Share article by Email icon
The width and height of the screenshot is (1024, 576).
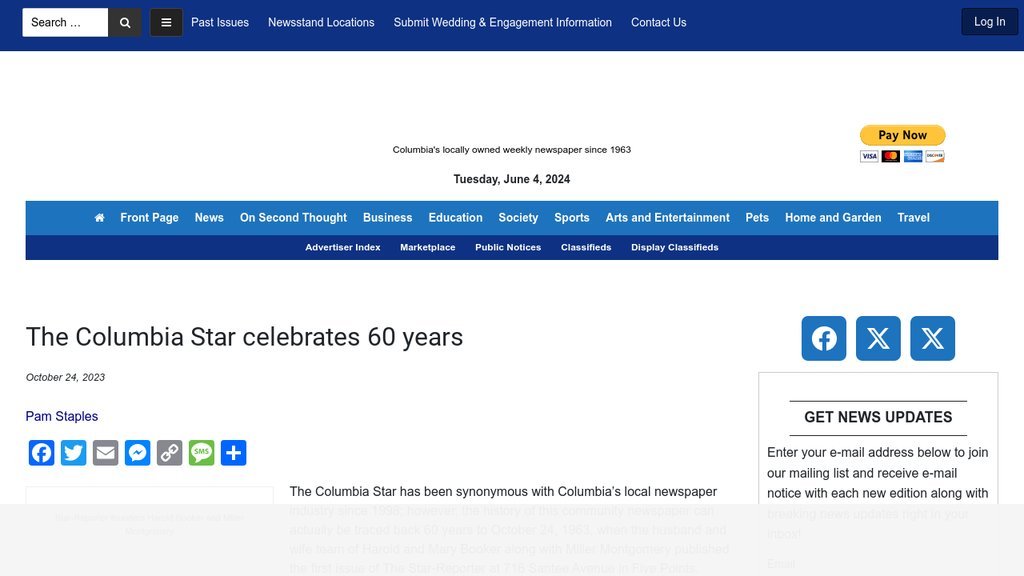[106, 453]
